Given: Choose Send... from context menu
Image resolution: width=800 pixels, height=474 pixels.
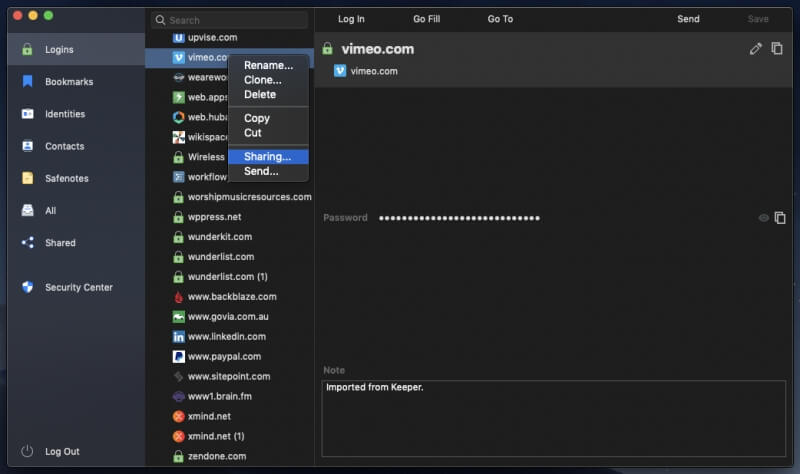Looking at the screenshot, I should pyautogui.click(x=268, y=171).
